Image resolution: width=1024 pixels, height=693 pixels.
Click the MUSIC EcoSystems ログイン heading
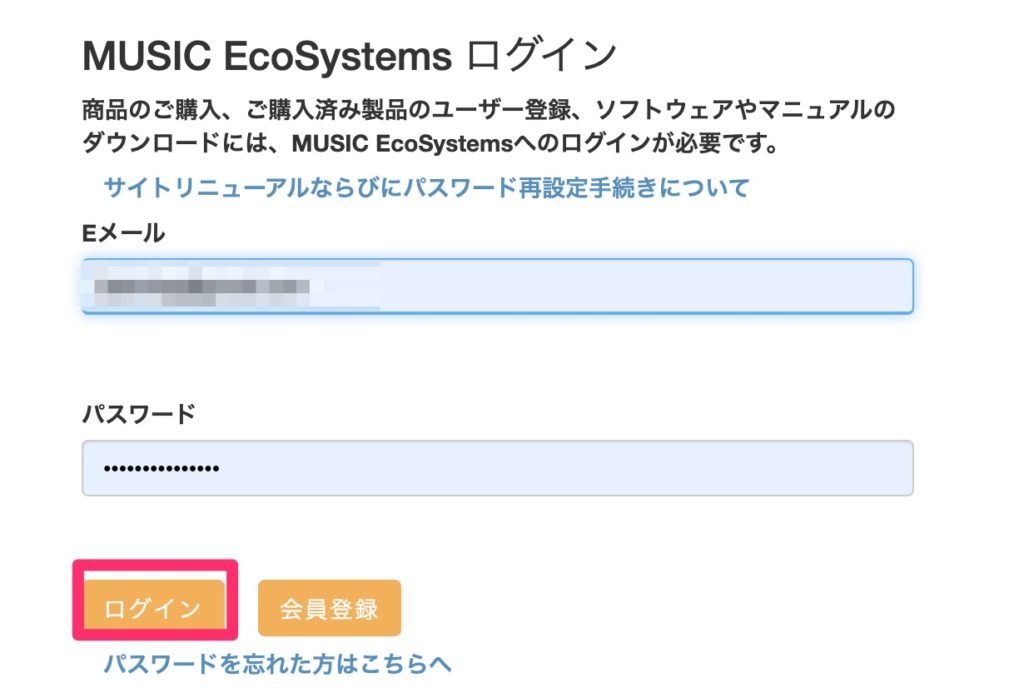350,56
